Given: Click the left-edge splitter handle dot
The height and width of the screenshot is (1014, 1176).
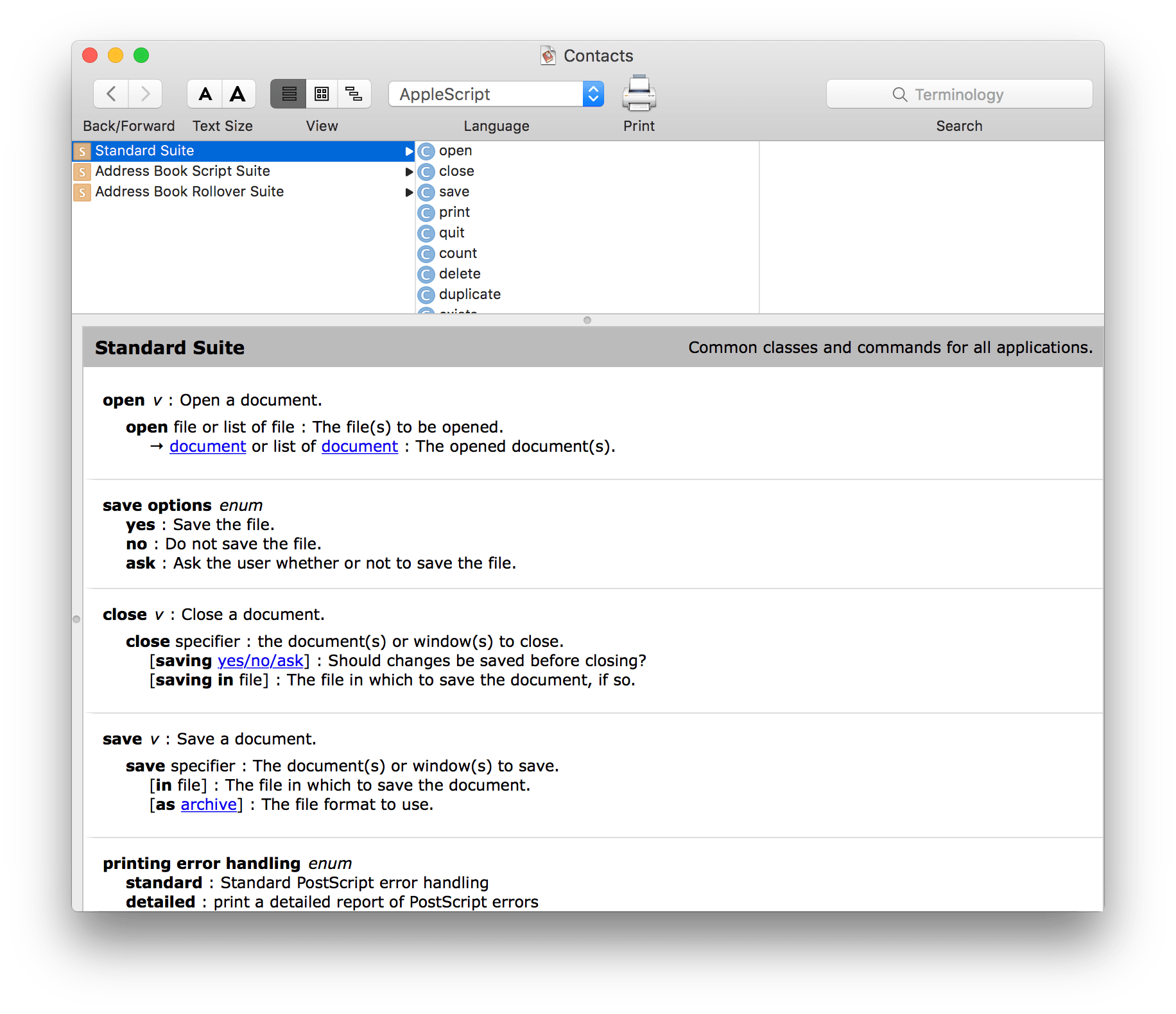Looking at the screenshot, I should pyautogui.click(x=76, y=619).
